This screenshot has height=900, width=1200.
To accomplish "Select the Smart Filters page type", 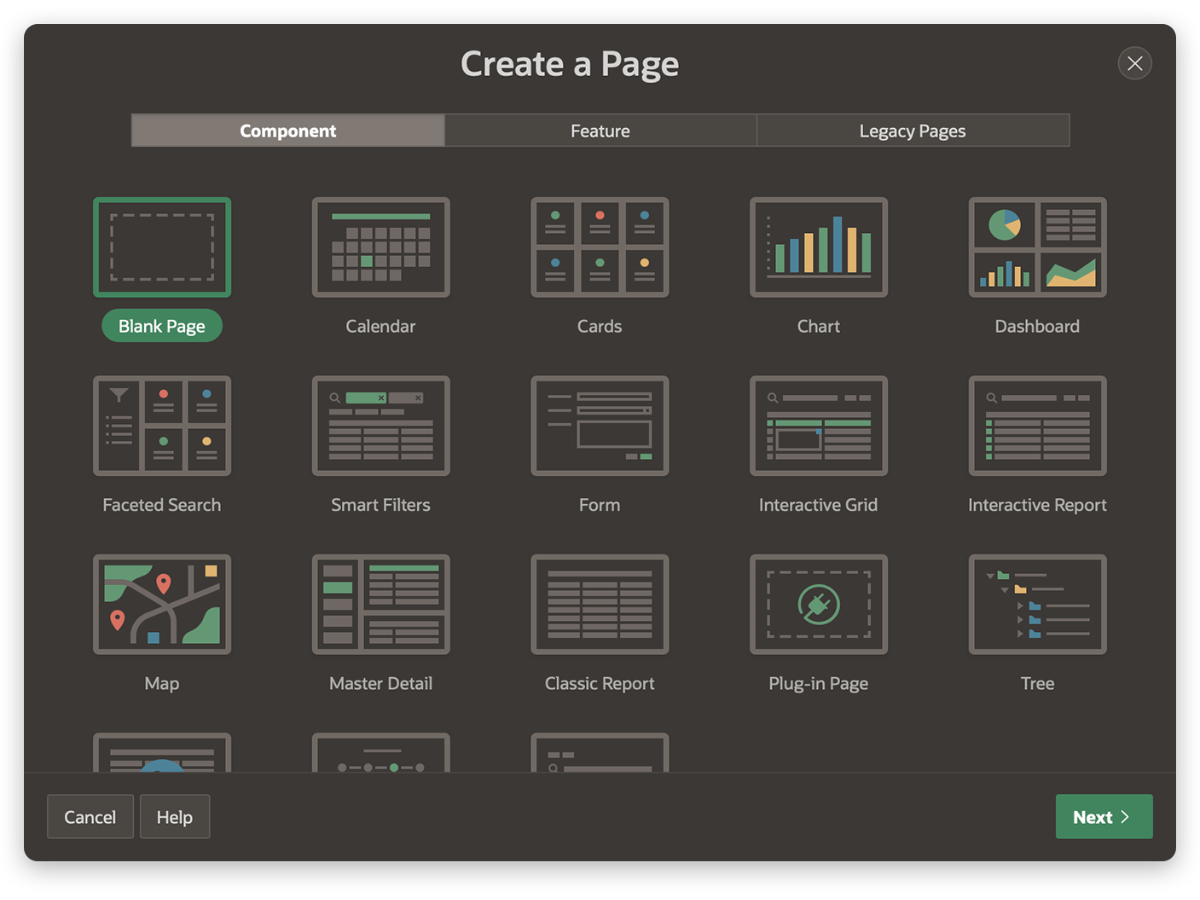I will 381,425.
